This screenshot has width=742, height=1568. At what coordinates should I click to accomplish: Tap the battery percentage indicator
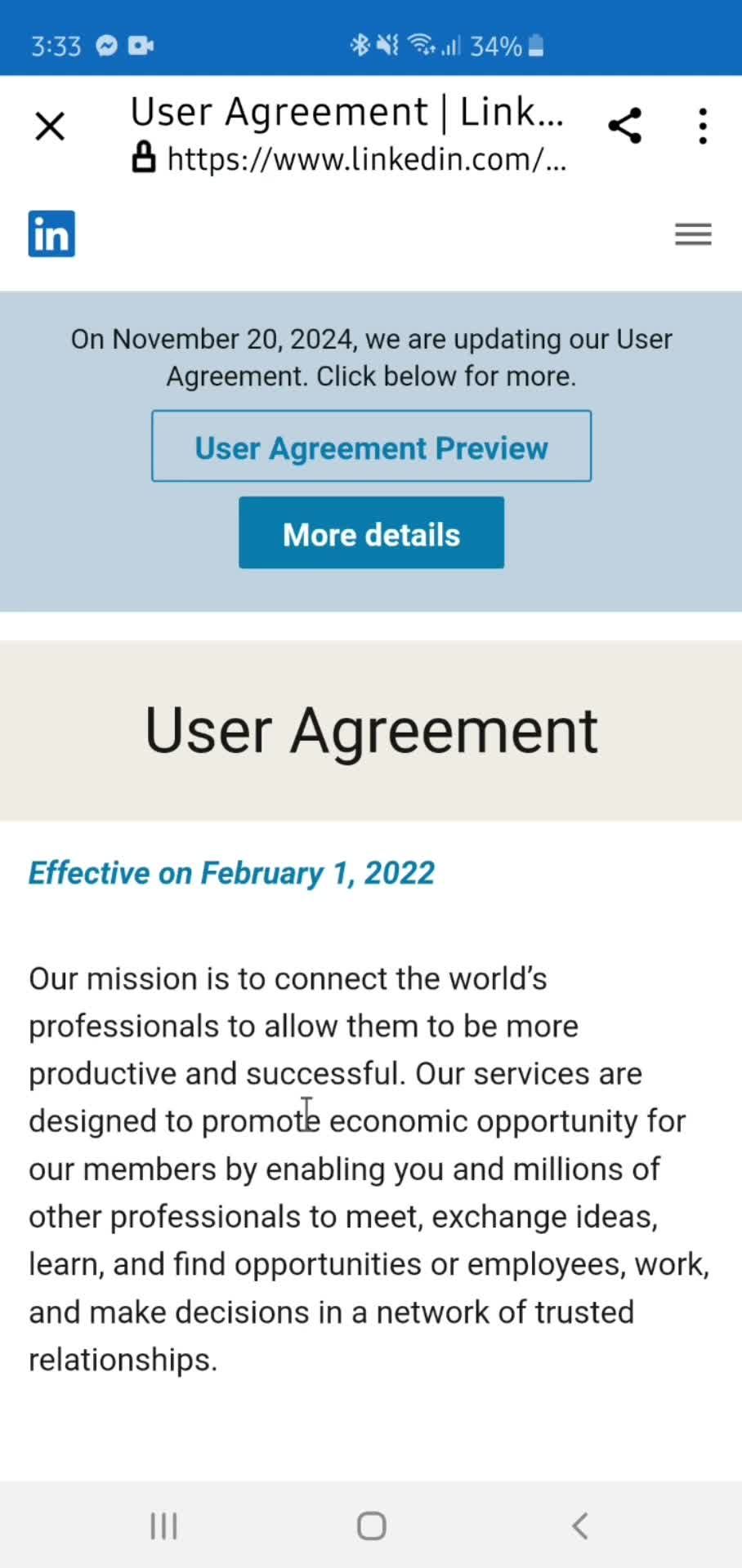point(496,47)
